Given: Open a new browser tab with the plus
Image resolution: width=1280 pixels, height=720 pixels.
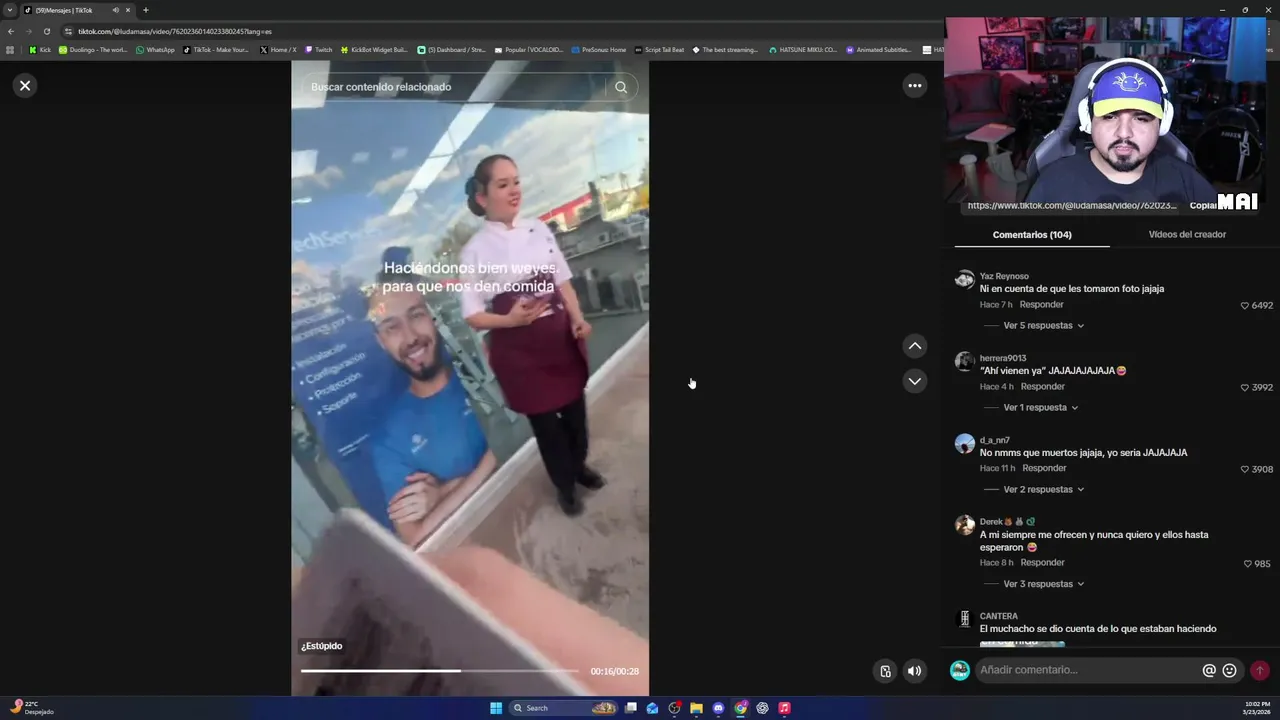Looking at the screenshot, I should coord(145,10).
